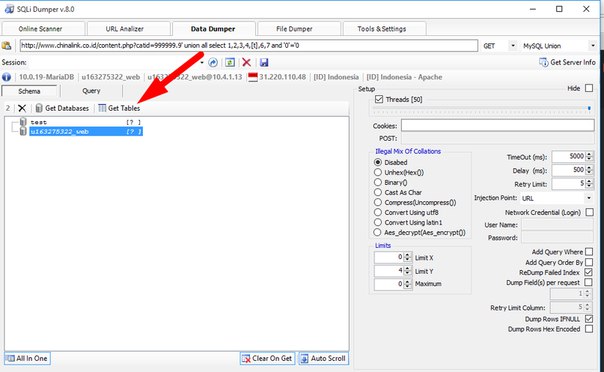Click the red X delete session icon
Screen dimensions: 604x372
(x=247, y=62)
